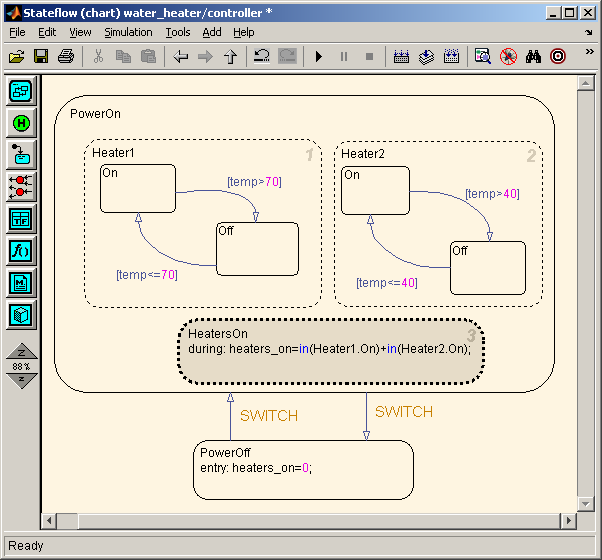Start simulation with the play button
Image resolution: width=602 pixels, height=560 pixels.
[319, 57]
